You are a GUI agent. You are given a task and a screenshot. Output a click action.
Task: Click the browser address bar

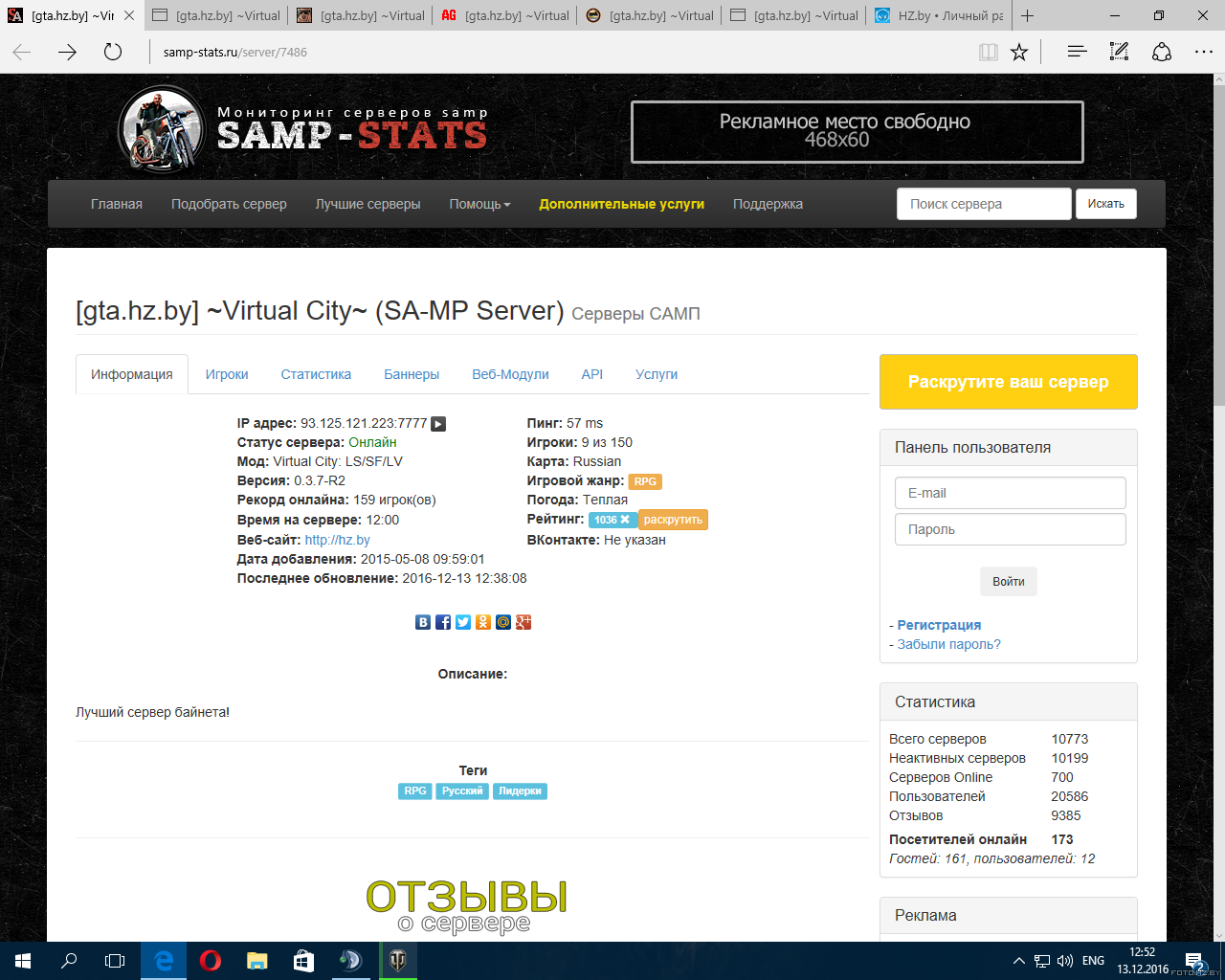coord(560,52)
